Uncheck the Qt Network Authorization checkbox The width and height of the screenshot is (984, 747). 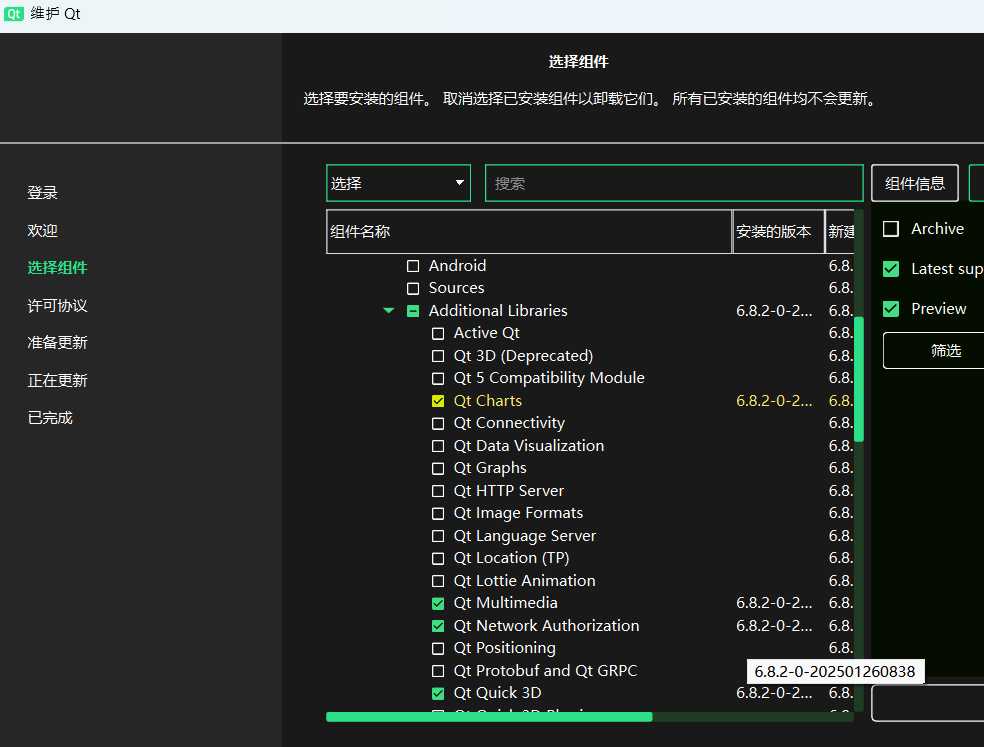point(438,626)
